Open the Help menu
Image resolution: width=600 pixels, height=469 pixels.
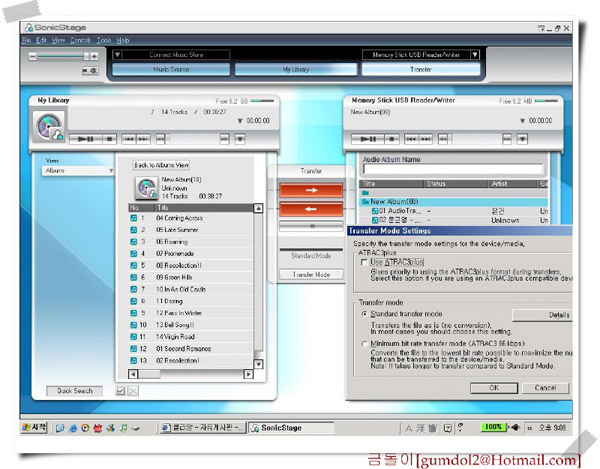[x=123, y=40]
